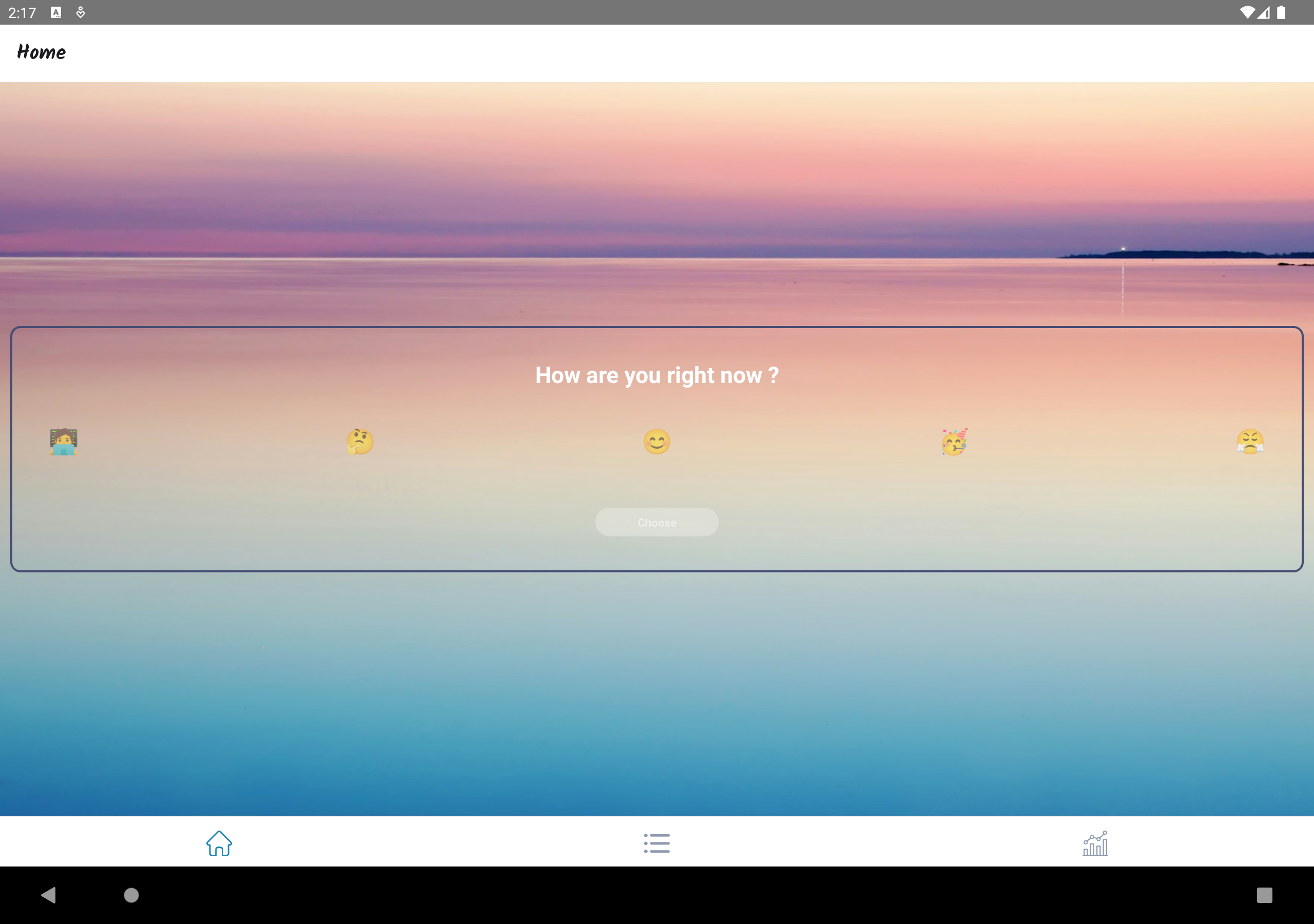Tap the battery icon in status bar
1314x924 pixels.
point(1281,12)
